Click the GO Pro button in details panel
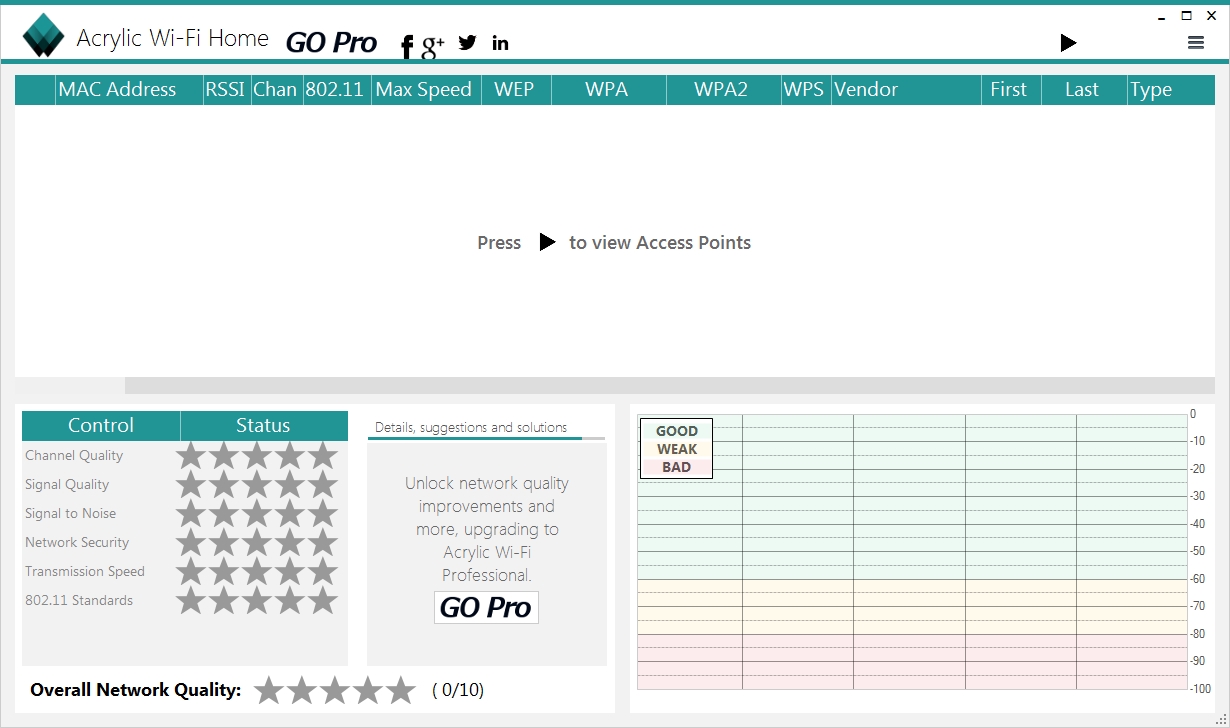 pyautogui.click(x=486, y=607)
